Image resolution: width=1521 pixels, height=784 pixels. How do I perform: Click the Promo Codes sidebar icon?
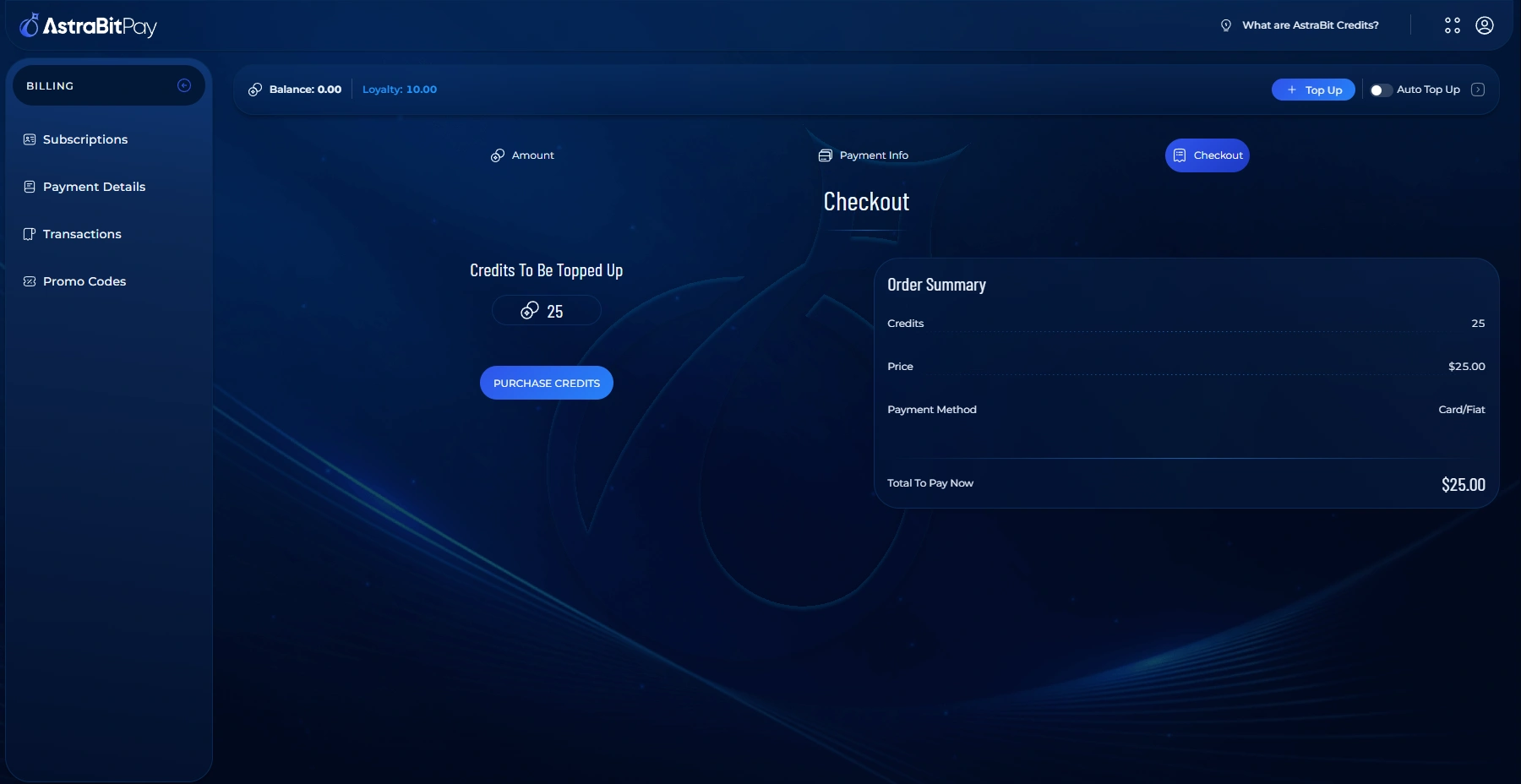click(x=30, y=281)
